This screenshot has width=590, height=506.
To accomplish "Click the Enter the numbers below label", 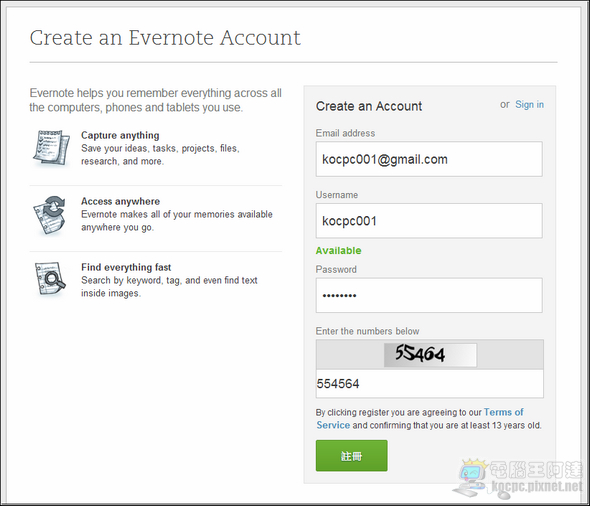I will coord(367,331).
